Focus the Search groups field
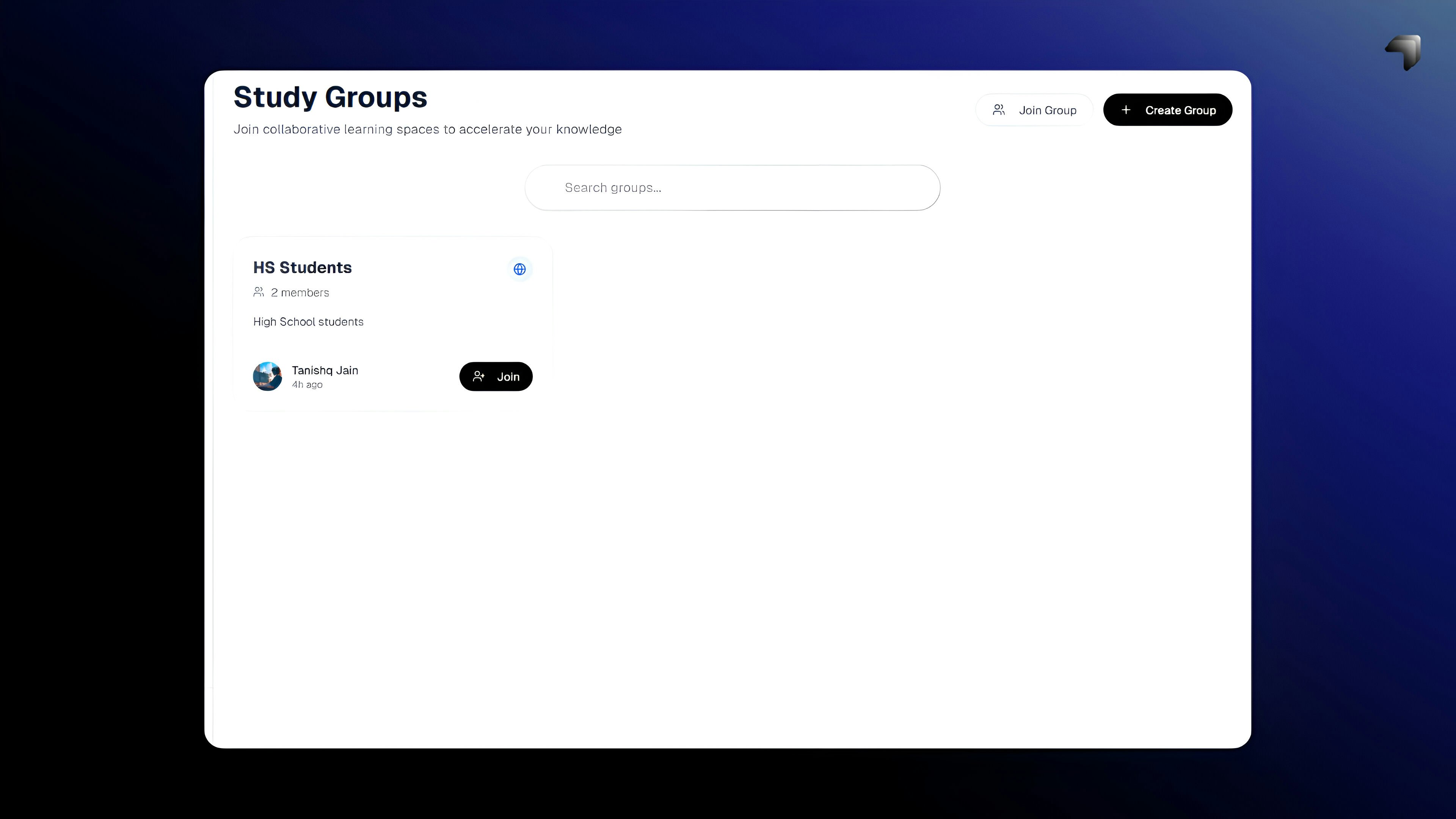This screenshot has width=1456, height=819. tap(732, 188)
